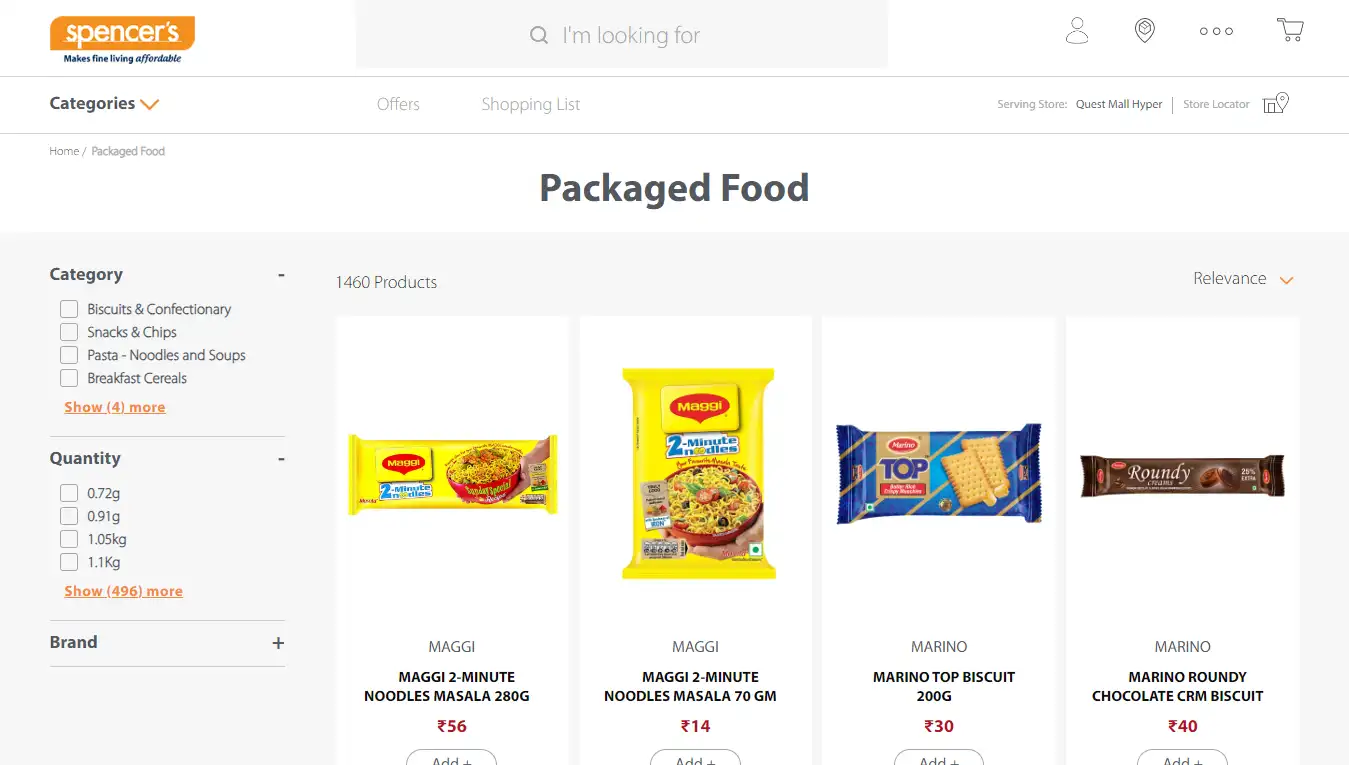Open the Categories dropdown
The image size is (1349, 765).
pyautogui.click(x=104, y=104)
